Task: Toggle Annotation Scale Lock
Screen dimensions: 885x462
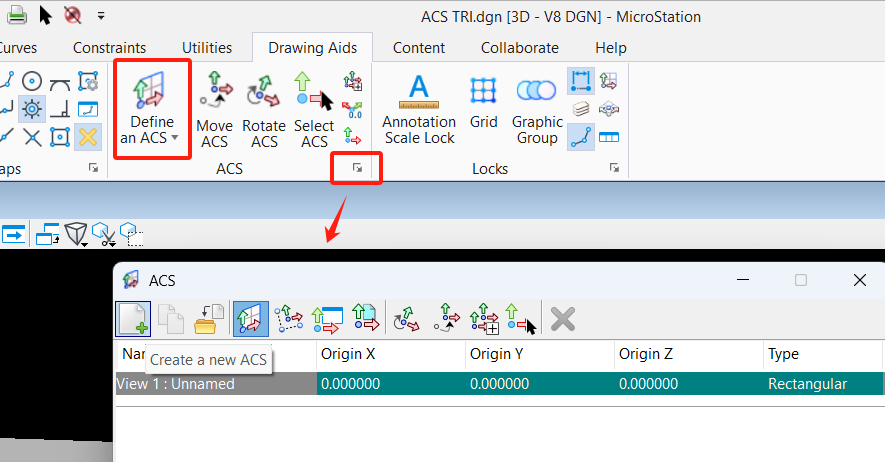Action: tap(419, 109)
